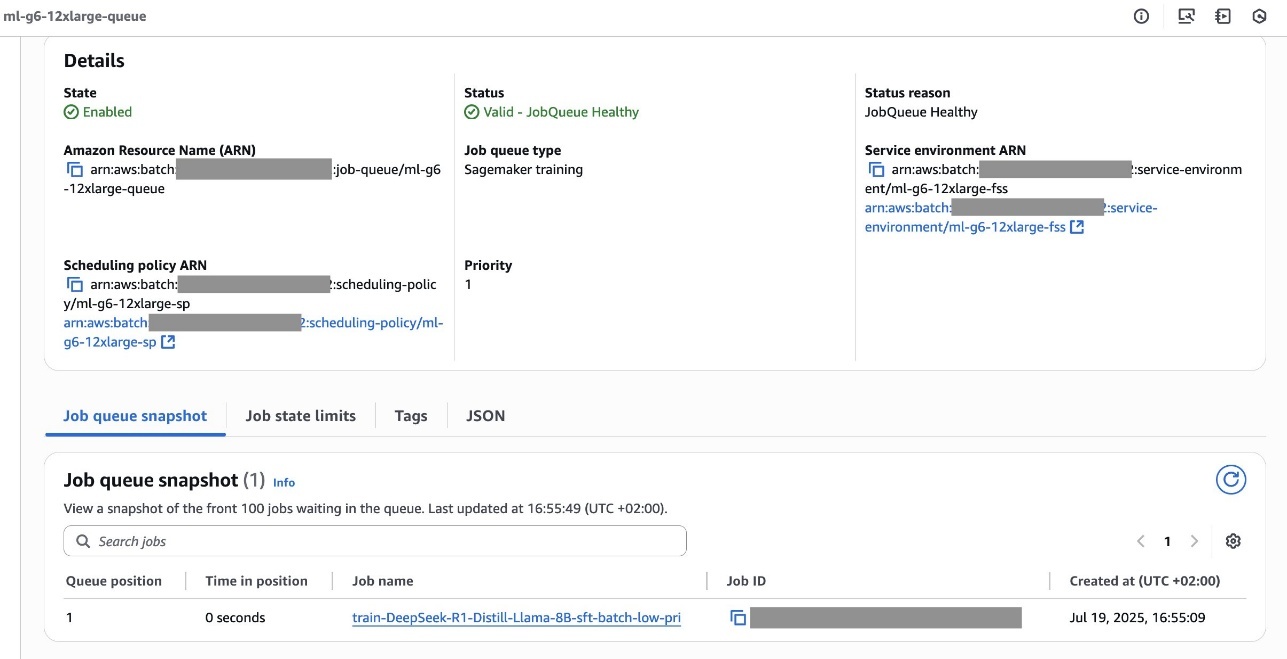
Task: Go to previous page of jobs
Action: tap(1140, 541)
